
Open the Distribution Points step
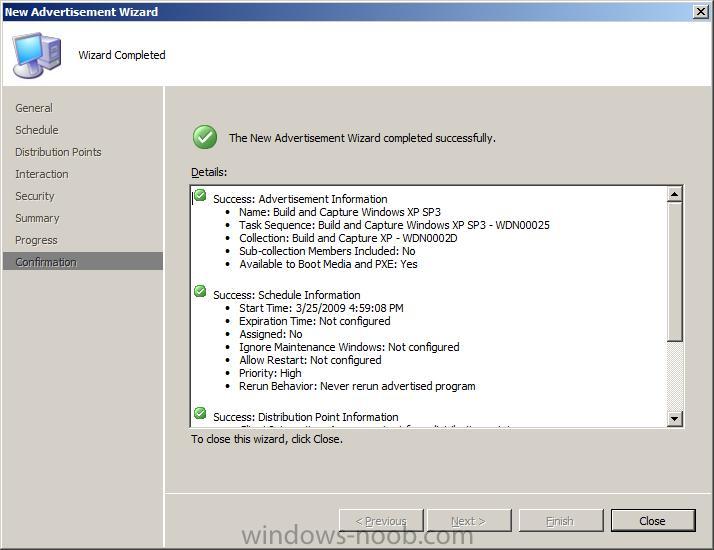58,152
